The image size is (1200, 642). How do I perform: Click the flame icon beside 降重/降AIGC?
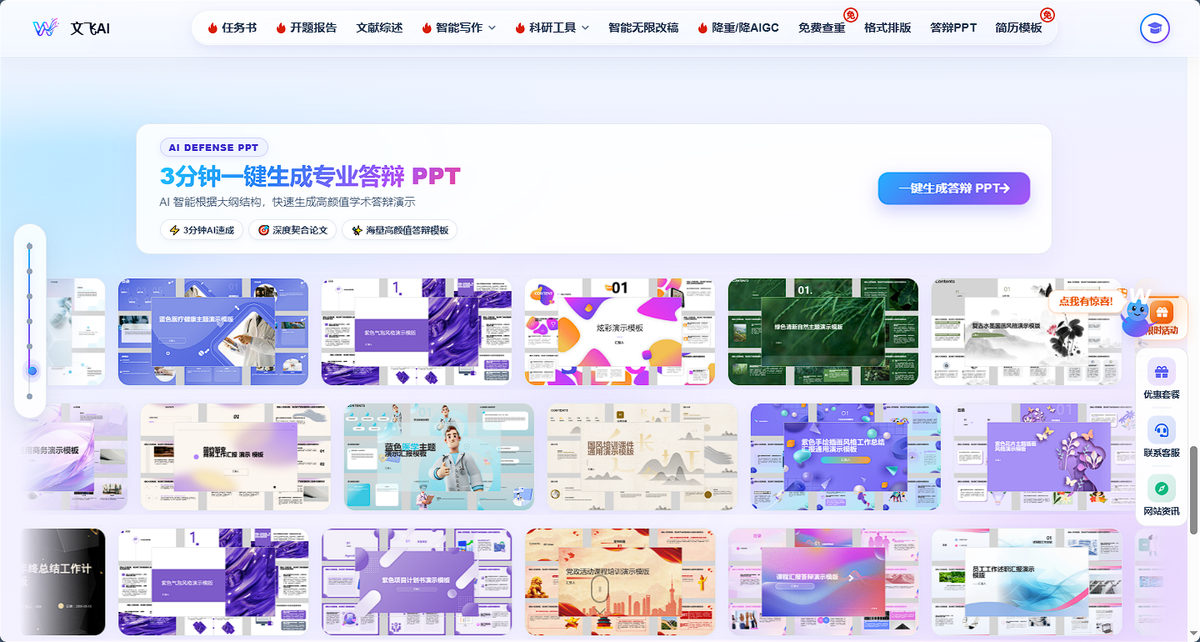(x=703, y=28)
